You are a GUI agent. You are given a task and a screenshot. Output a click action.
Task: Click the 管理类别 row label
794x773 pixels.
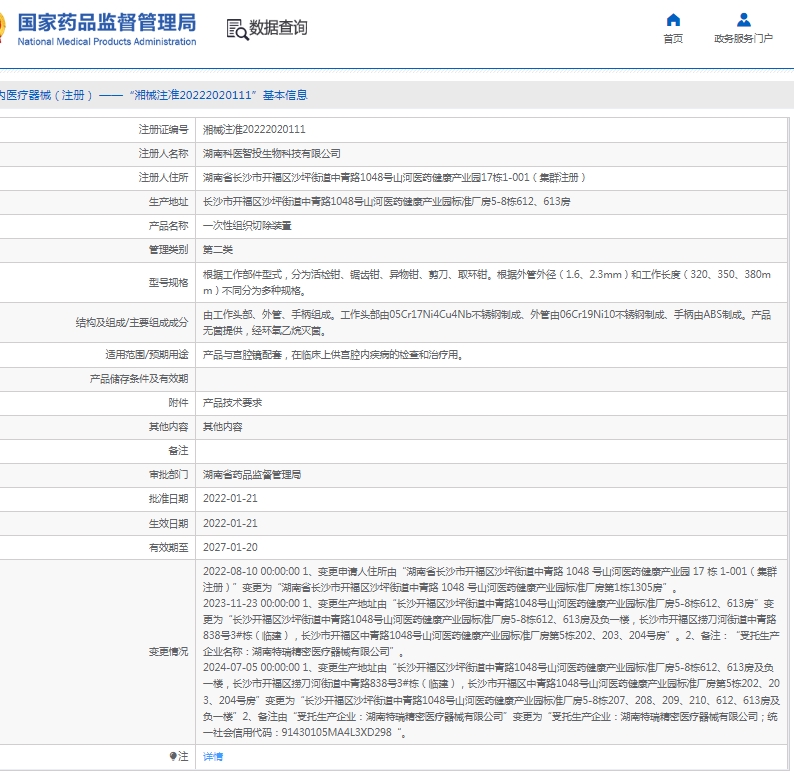pyautogui.click(x=169, y=250)
